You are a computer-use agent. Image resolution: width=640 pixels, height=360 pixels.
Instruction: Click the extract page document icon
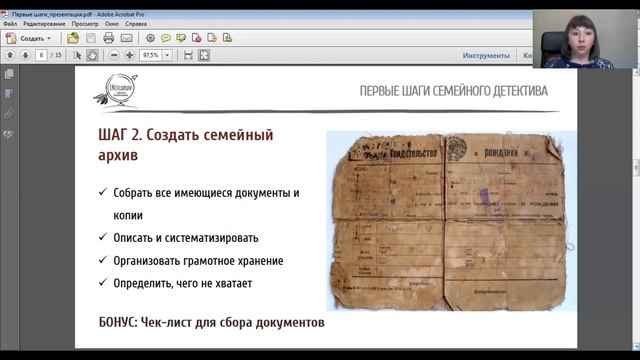212,38
